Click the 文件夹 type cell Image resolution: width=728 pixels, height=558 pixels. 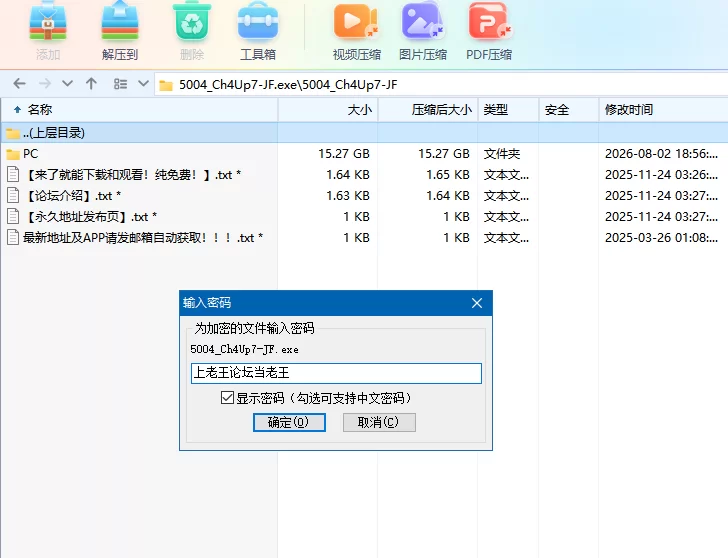502,154
